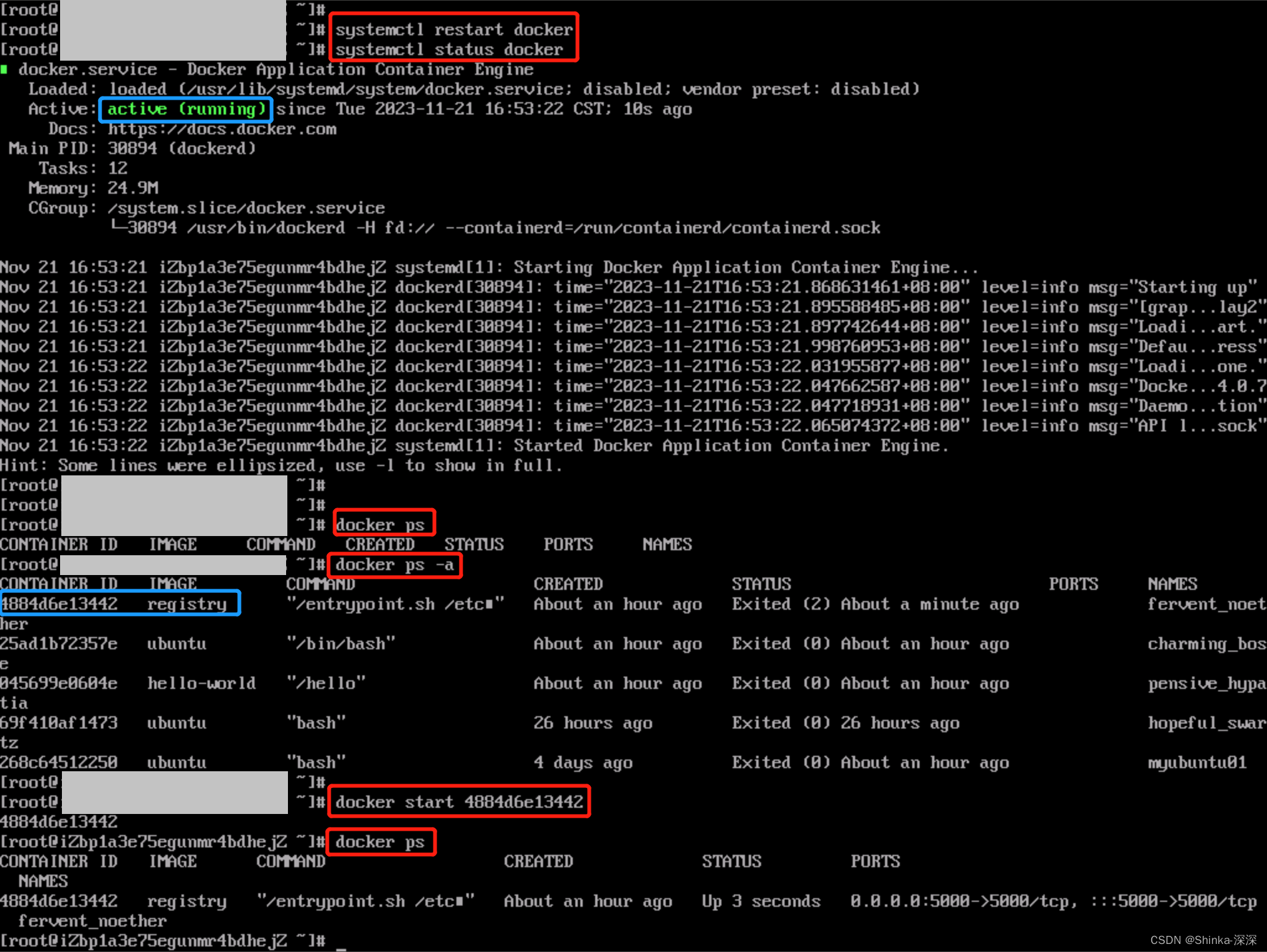Click the CGroup /system.slice/docker.service path

[x=246, y=208]
